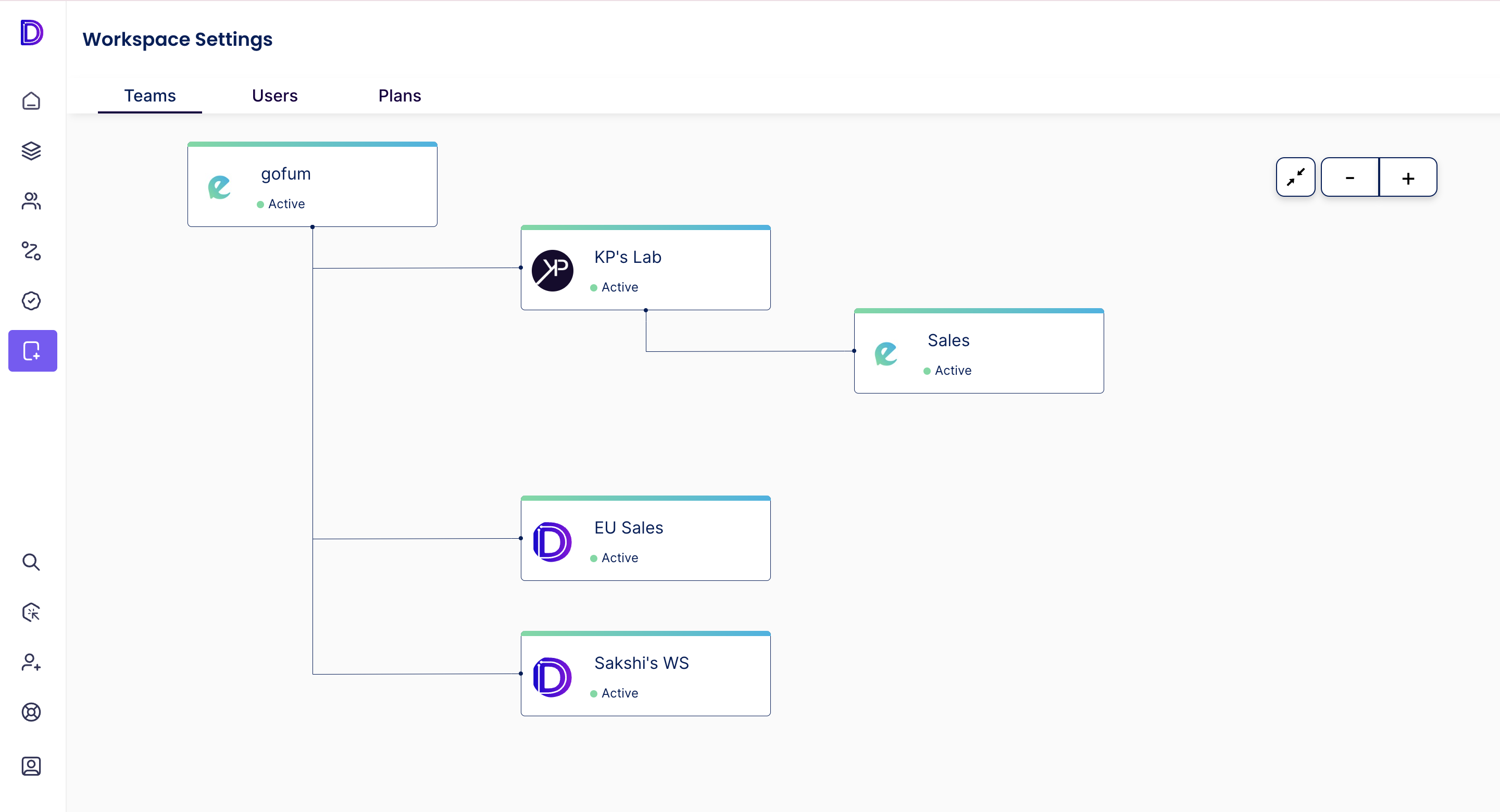1500x812 pixels.
Task: Click the highlighted workspace settings sidebar icon
Action: (33, 351)
